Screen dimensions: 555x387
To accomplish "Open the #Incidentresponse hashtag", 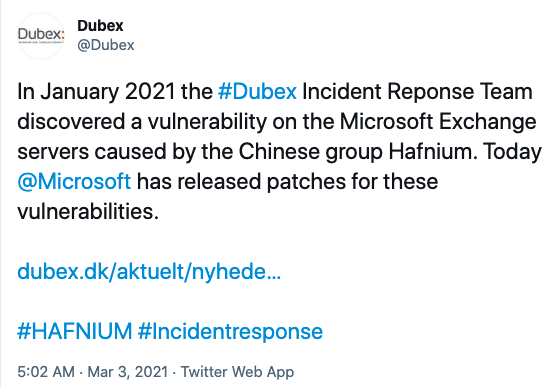I will [x=230, y=332].
